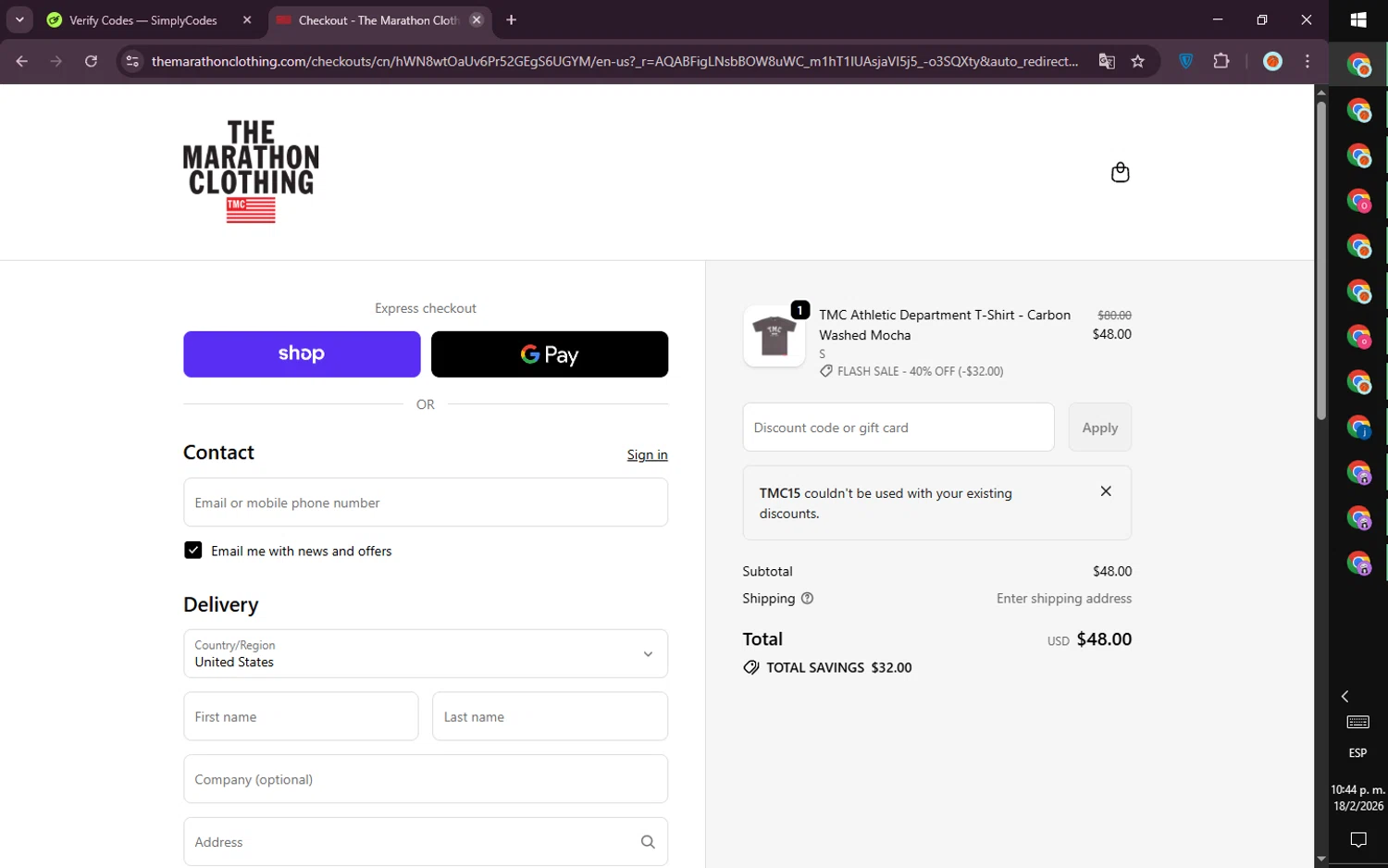The image size is (1388, 868).
Task: Click the Last name field
Action: [550, 716]
